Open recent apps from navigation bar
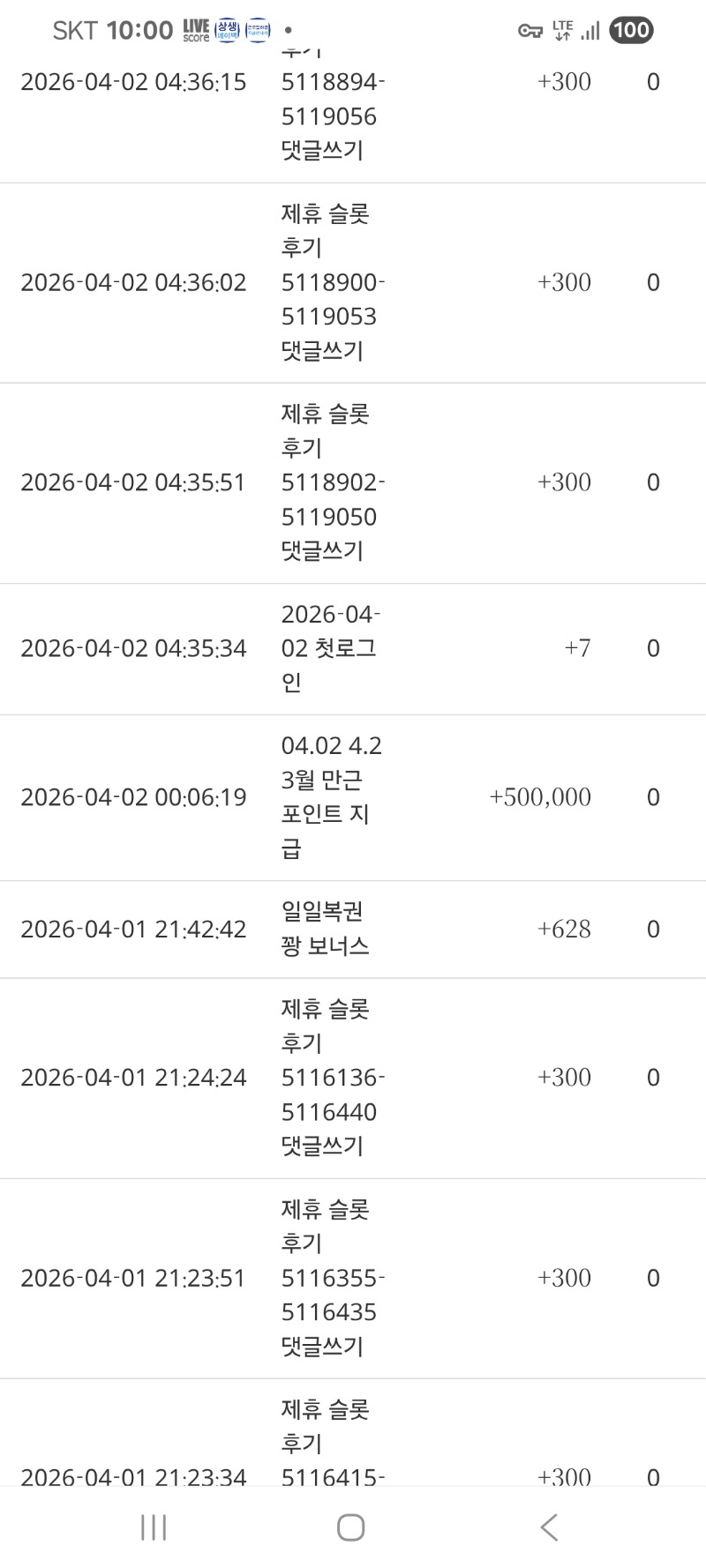 [x=154, y=1527]
